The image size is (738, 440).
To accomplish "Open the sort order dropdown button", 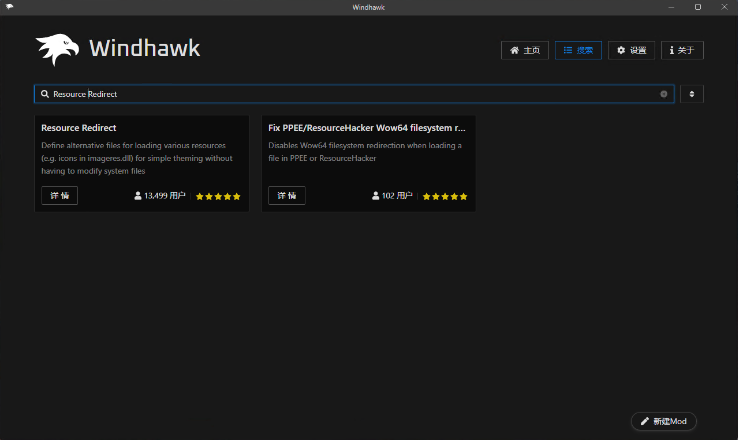I will 691,94.
